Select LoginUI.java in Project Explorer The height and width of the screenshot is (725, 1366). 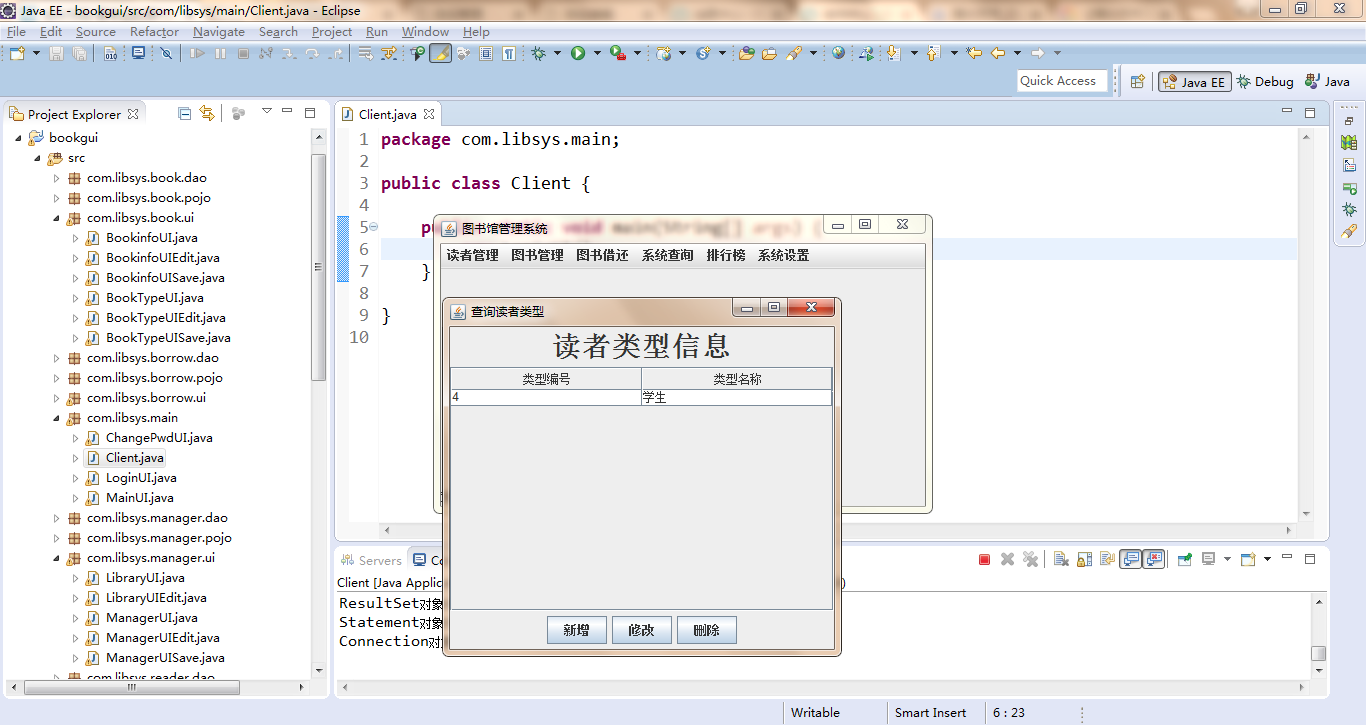point(141,478)
